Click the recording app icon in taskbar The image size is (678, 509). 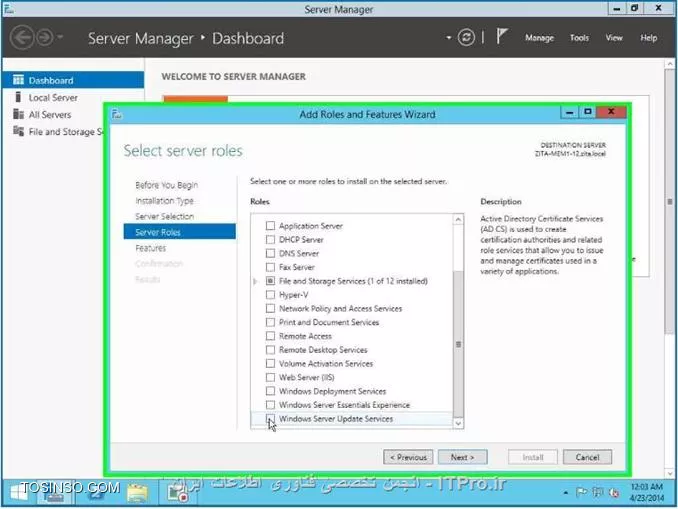(x=178, y=493)
